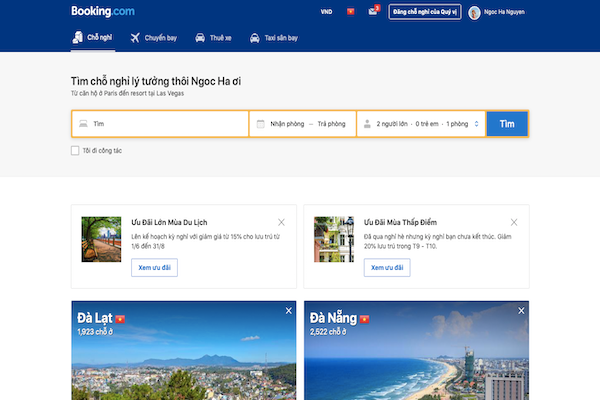600x400 pixels.
Task: Click the car icon for Thuê xe
Action: pos(200,38)
